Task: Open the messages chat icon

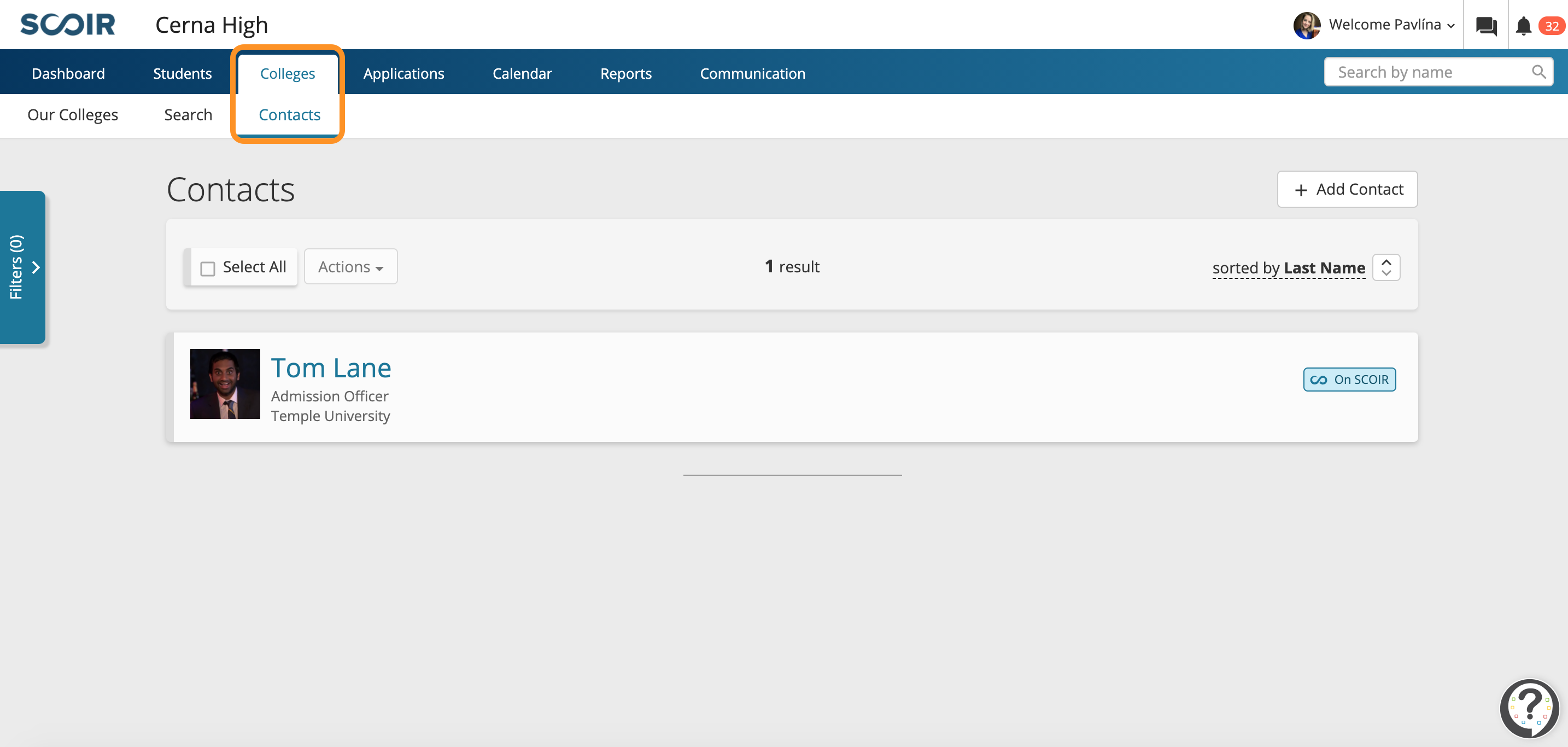Action: pos(1486,26)
